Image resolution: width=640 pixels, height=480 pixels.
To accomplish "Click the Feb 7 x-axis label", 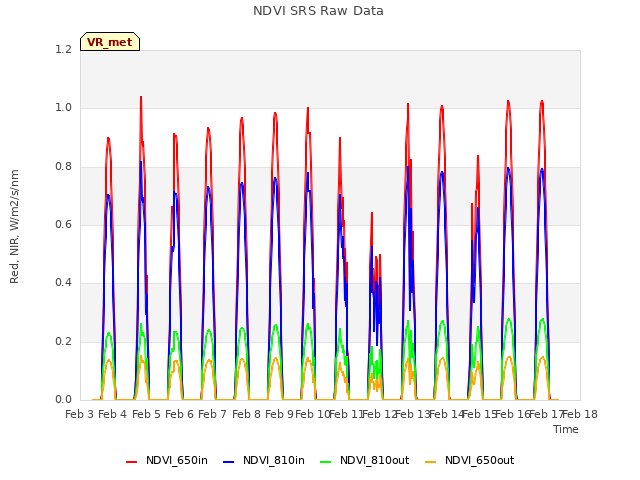I will [213, 414].
